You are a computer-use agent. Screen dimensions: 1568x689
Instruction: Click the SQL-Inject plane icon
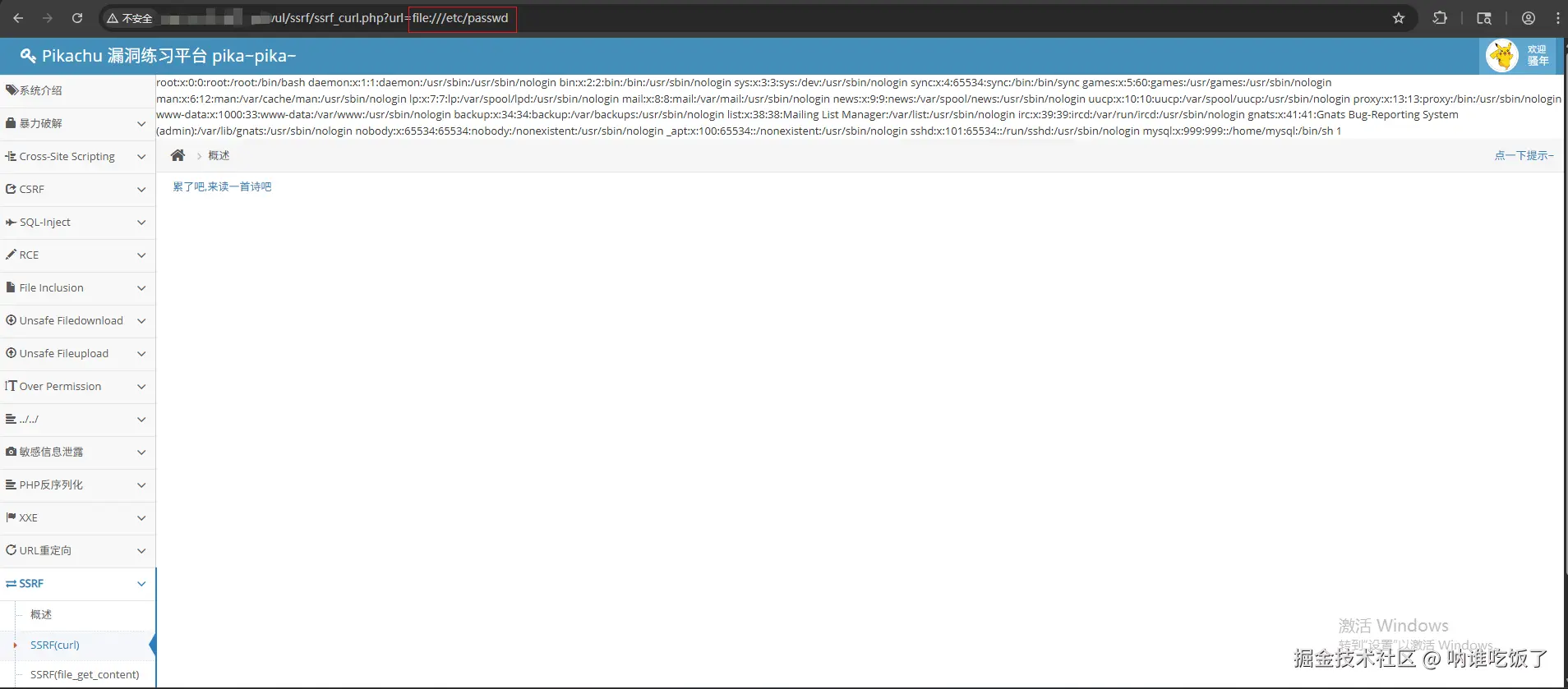coord(11,222)
